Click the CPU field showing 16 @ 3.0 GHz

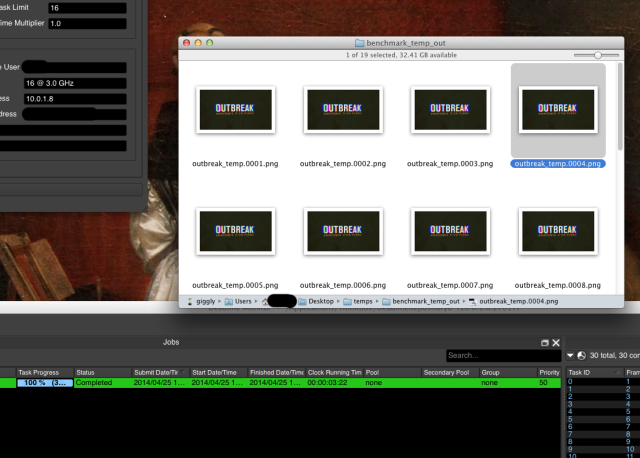tap(75, 83)
